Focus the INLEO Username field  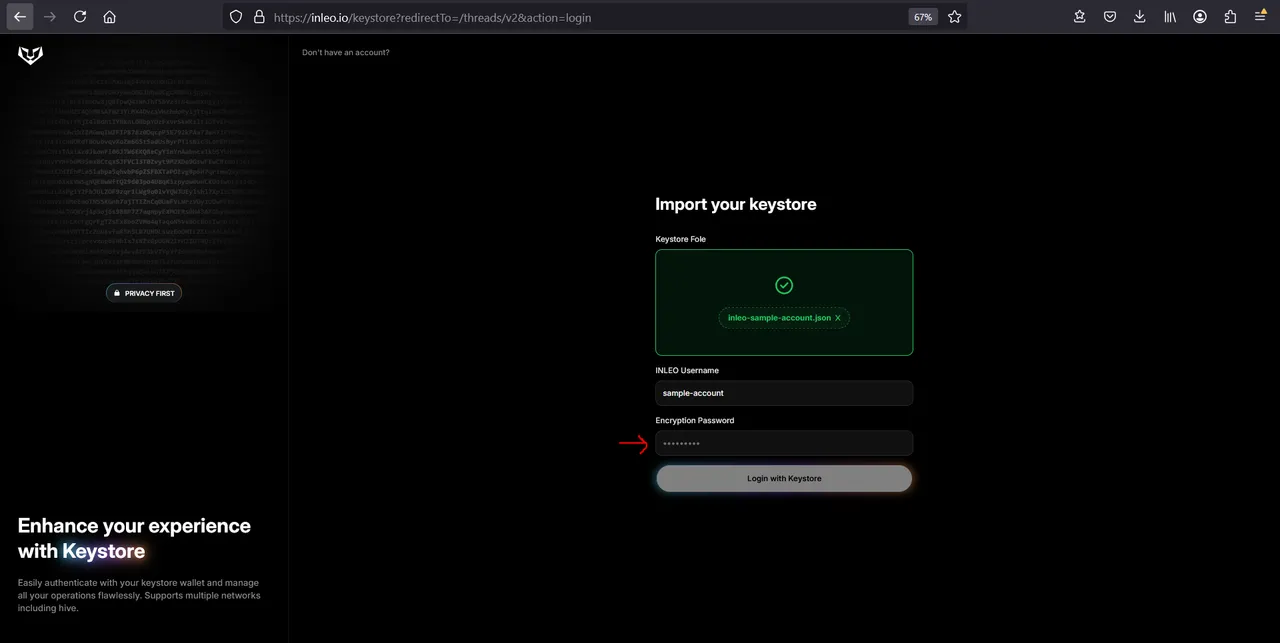(784, 393)
